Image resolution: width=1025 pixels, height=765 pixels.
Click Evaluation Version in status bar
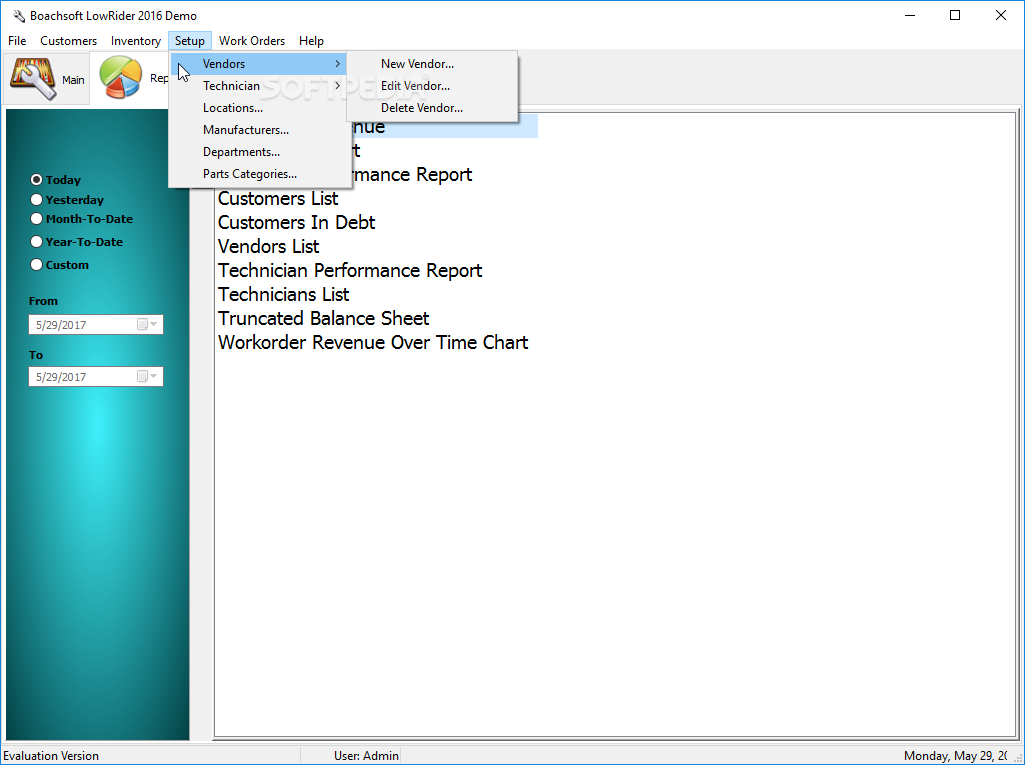click(x=51, y=755)
